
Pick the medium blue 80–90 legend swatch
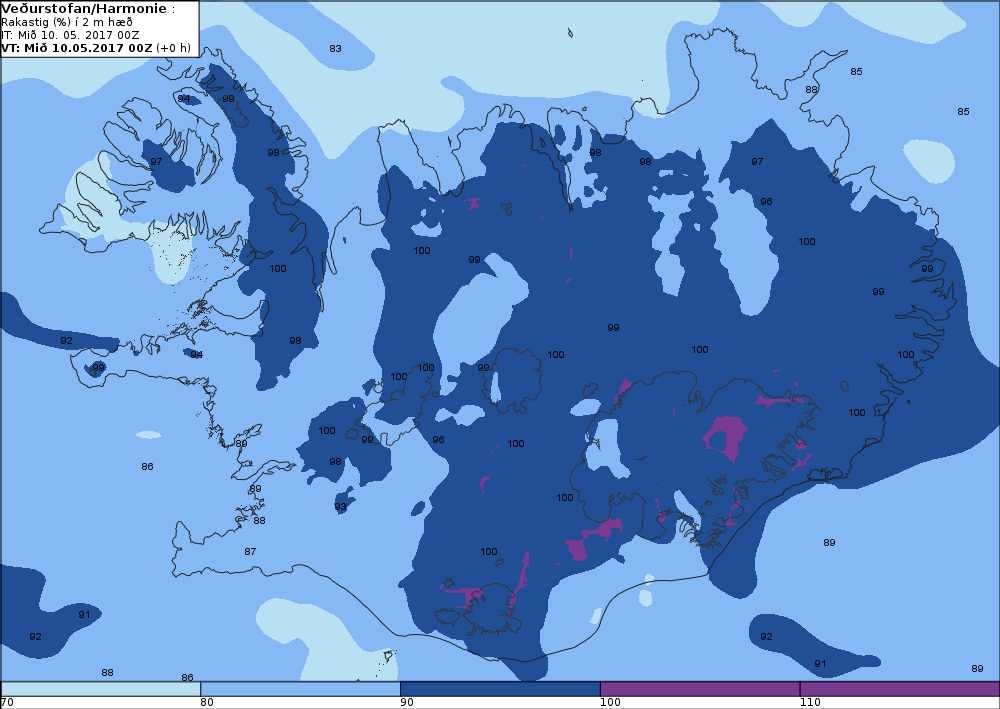[x=300, y=689]
